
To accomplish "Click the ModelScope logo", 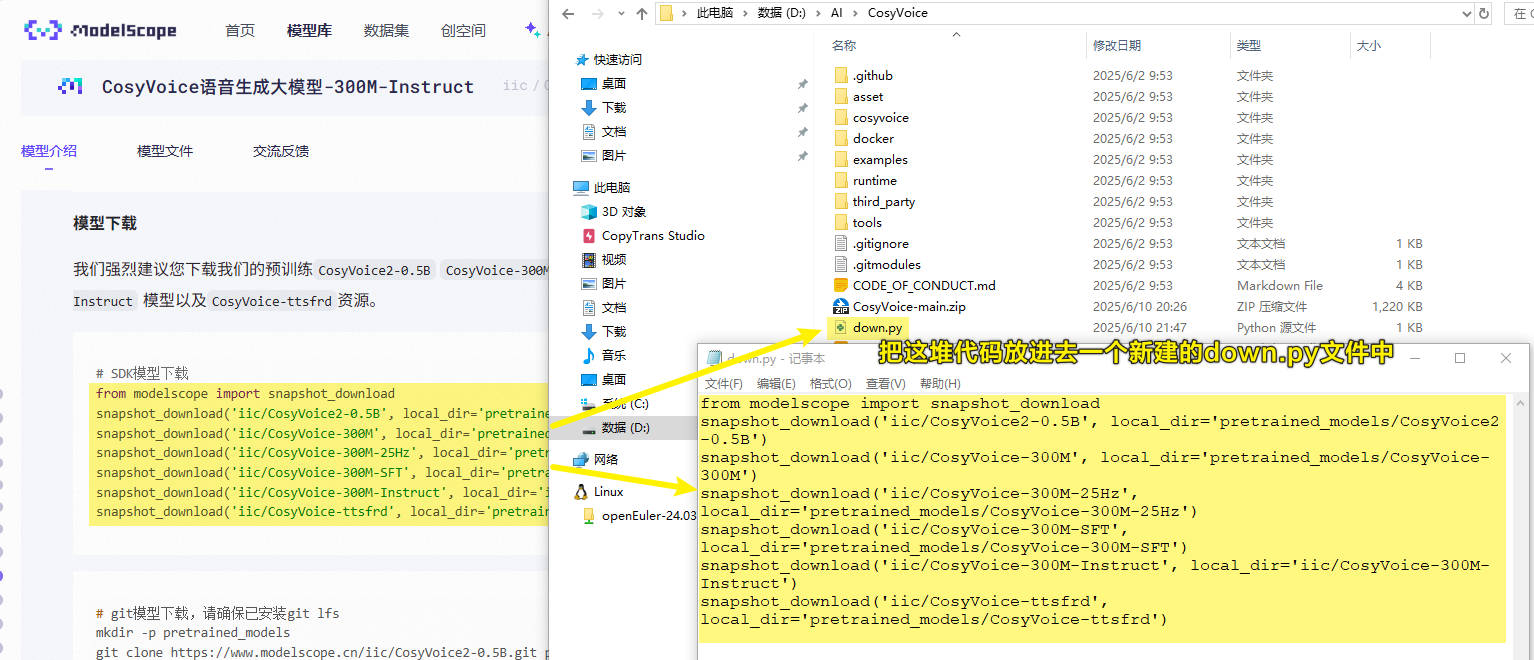I will click(x=100, y=30).
